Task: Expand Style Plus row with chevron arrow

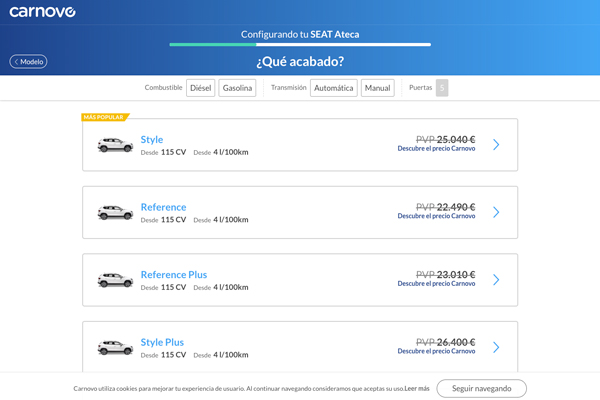Action: tap(496, 347)
